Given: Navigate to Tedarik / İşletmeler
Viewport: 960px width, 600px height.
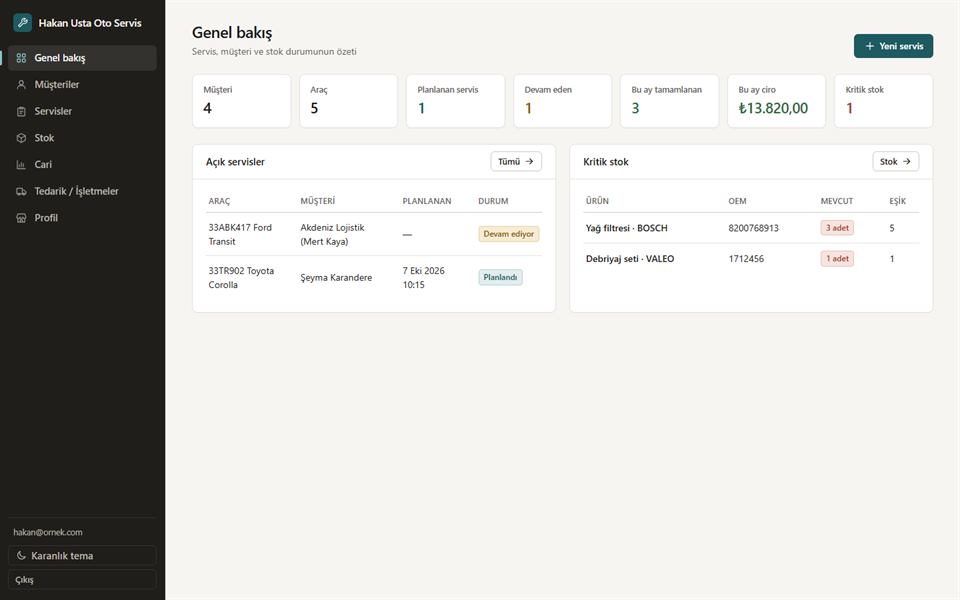Looking at the screenshot, I should tap(83, 191).
